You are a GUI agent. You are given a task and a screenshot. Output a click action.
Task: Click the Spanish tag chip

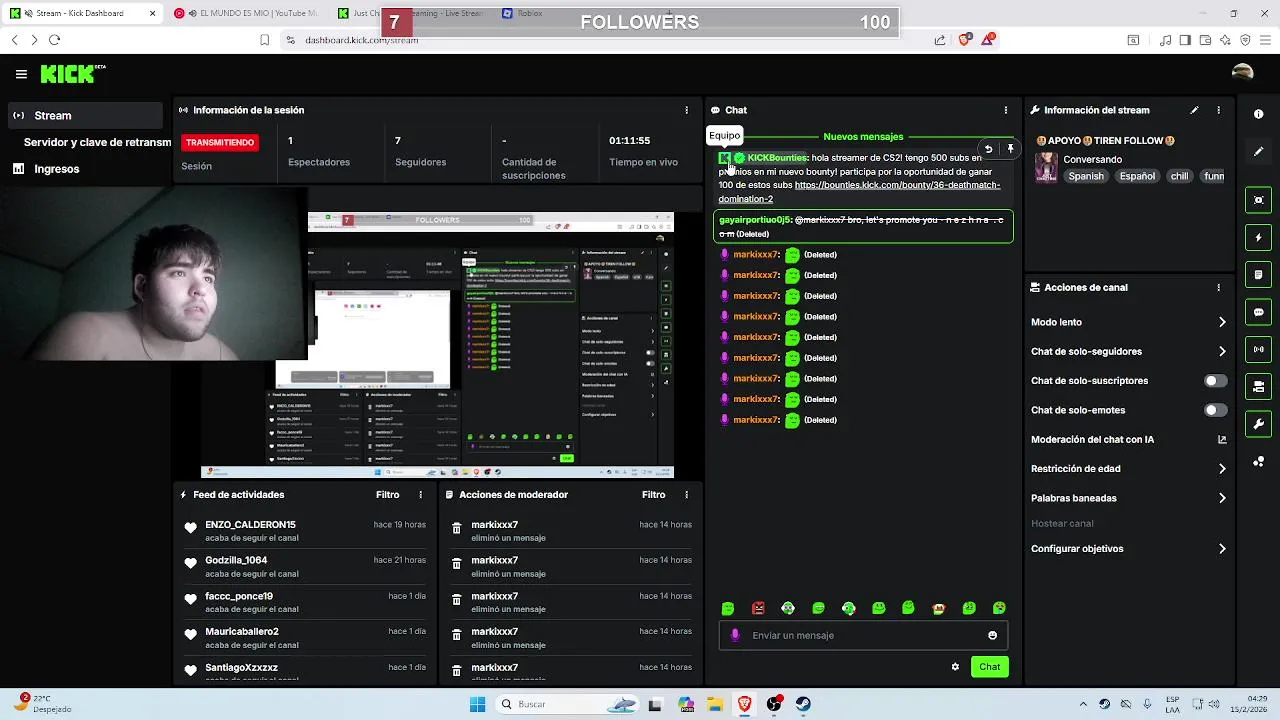point(1086,176)
